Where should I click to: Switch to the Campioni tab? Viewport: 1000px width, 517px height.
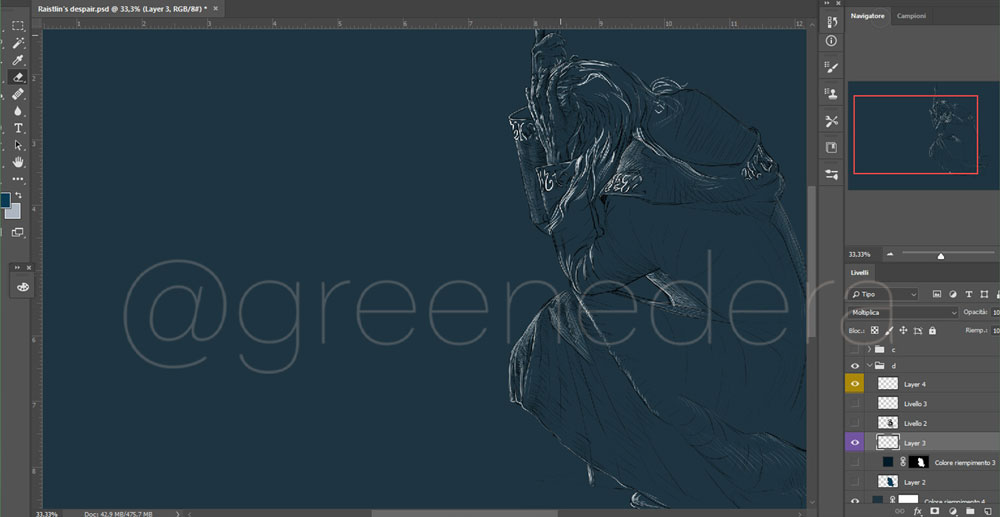point(911,16)
